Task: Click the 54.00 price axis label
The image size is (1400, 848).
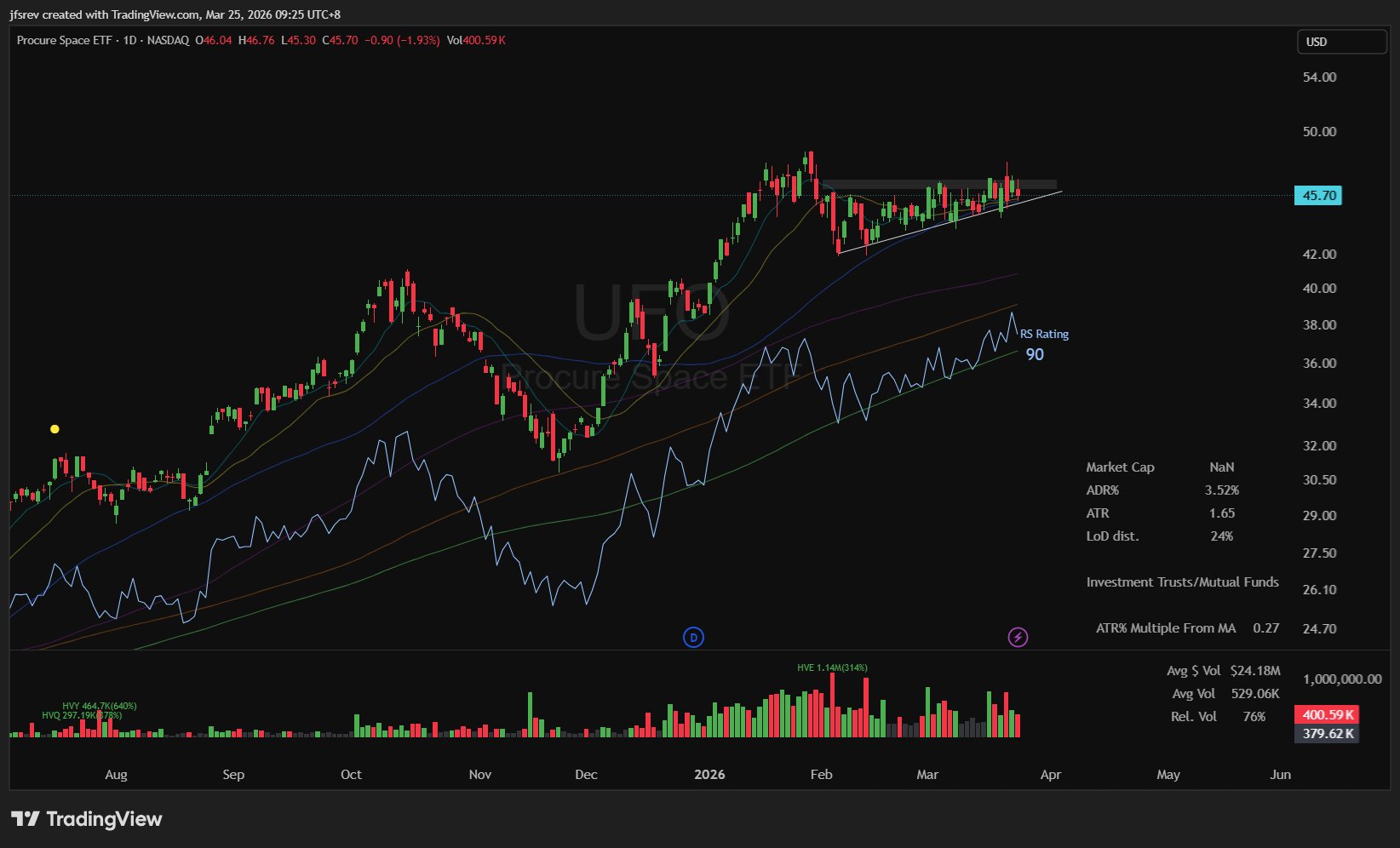Action: [1319, 77]
